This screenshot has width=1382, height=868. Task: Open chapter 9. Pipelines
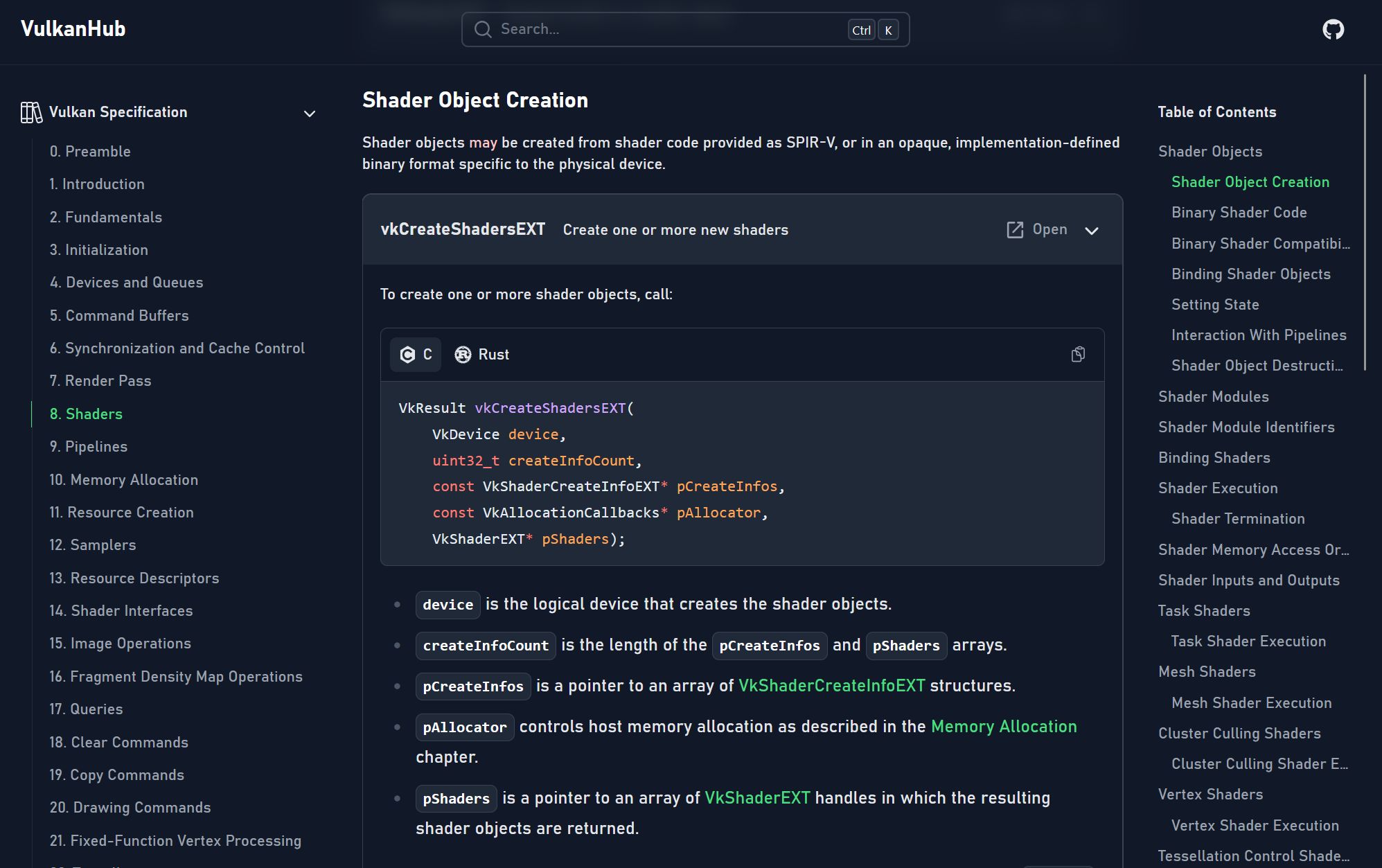point(89,447)
